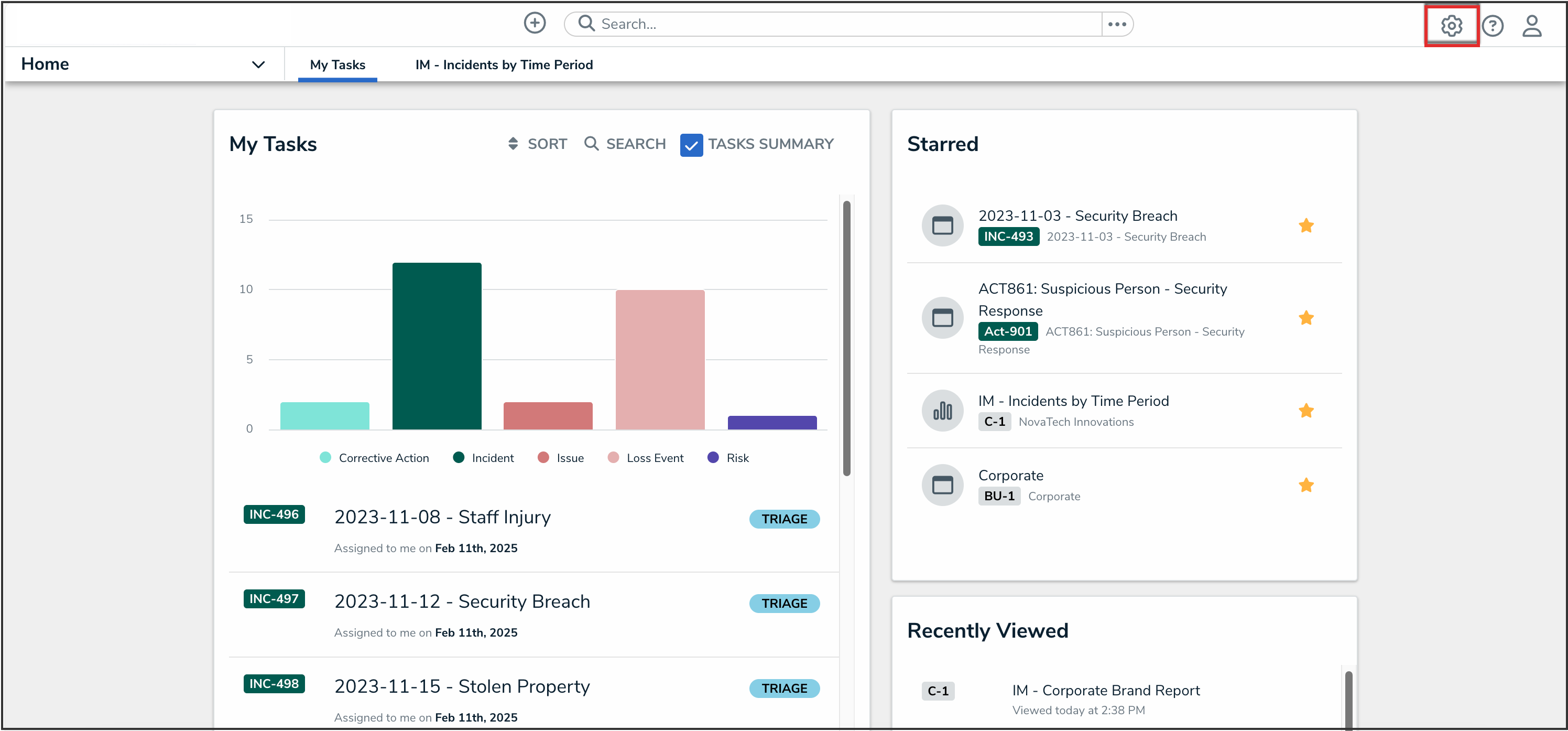Click the bar chart icon beside IM - Incidents by Time Period
Image resolution: width=1568 pixels, height=731 pixels.
point(942,411)
